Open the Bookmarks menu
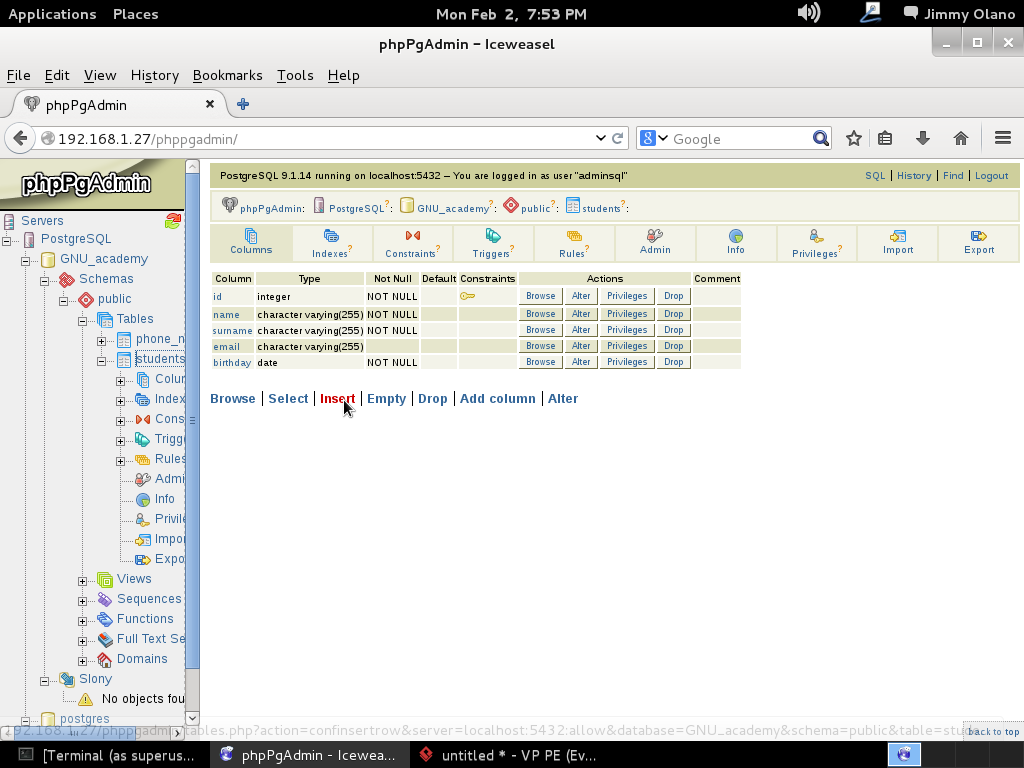The height and width of the screenshot is (768, 1024). (227, 75)
